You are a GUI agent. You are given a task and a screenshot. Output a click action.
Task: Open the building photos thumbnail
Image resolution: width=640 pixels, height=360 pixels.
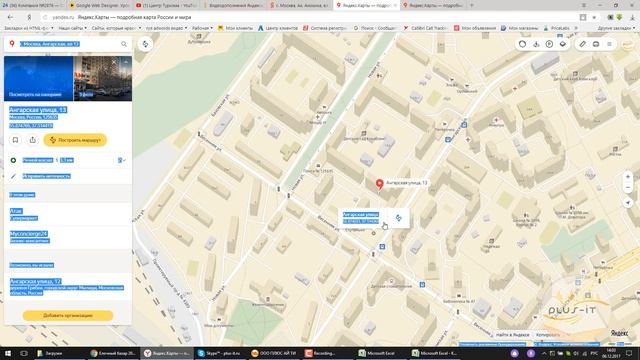point(102,78)
